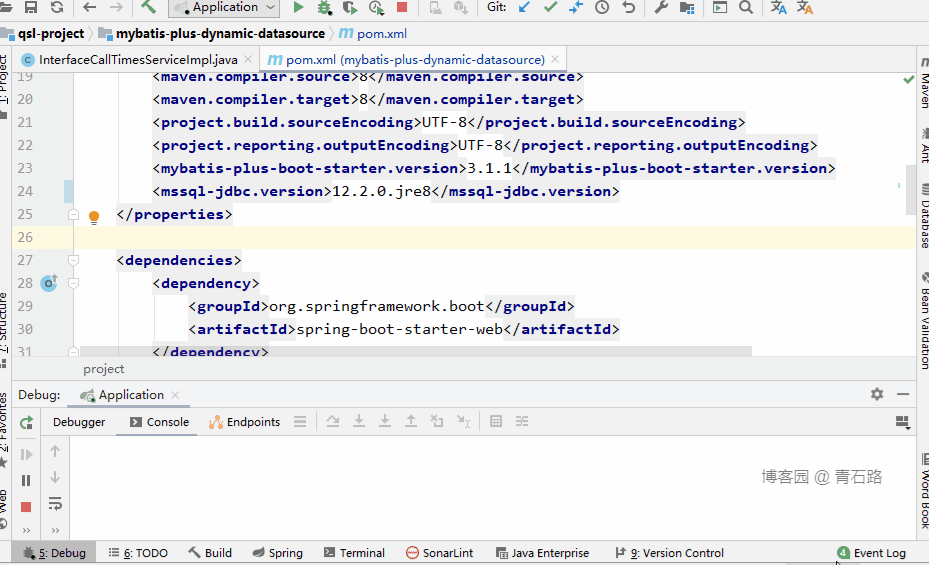The image size is (929, 565).
Task: Click the Synchronize refresh icon
Action: (x=57, y=7)
